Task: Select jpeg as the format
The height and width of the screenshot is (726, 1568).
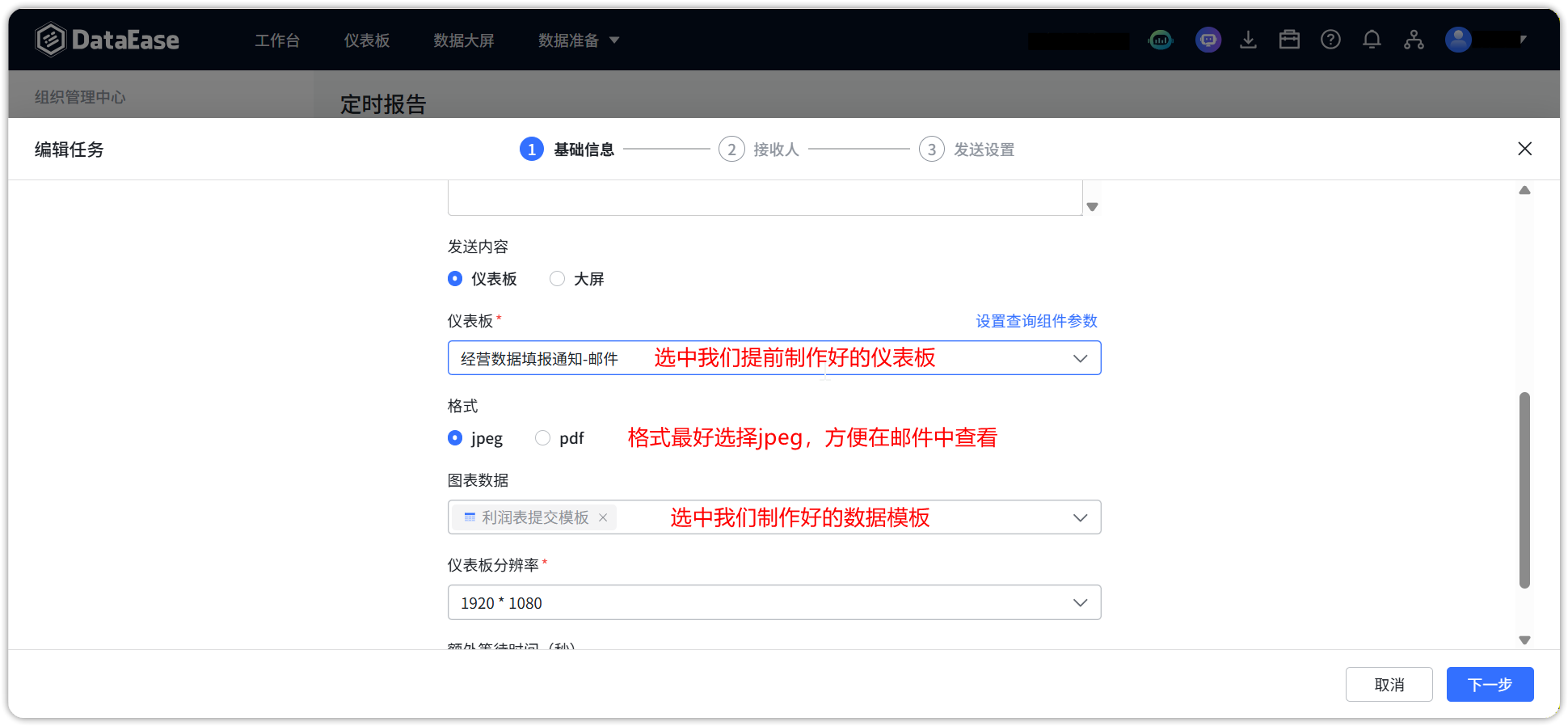Action: point(455,438)
